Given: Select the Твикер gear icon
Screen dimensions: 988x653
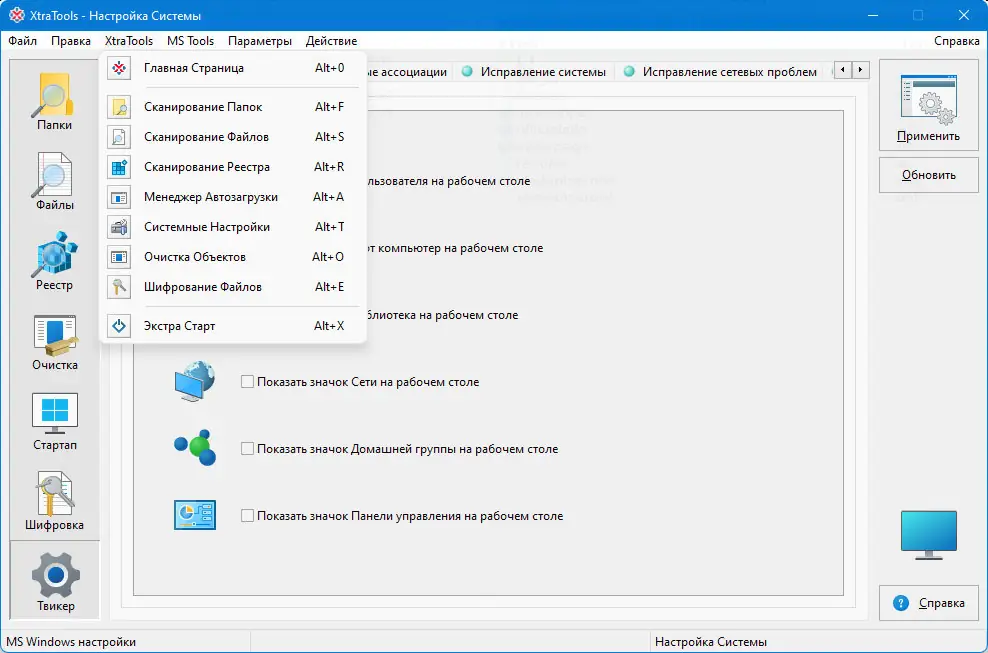Looking at the screenshot, I should (55, 575).
